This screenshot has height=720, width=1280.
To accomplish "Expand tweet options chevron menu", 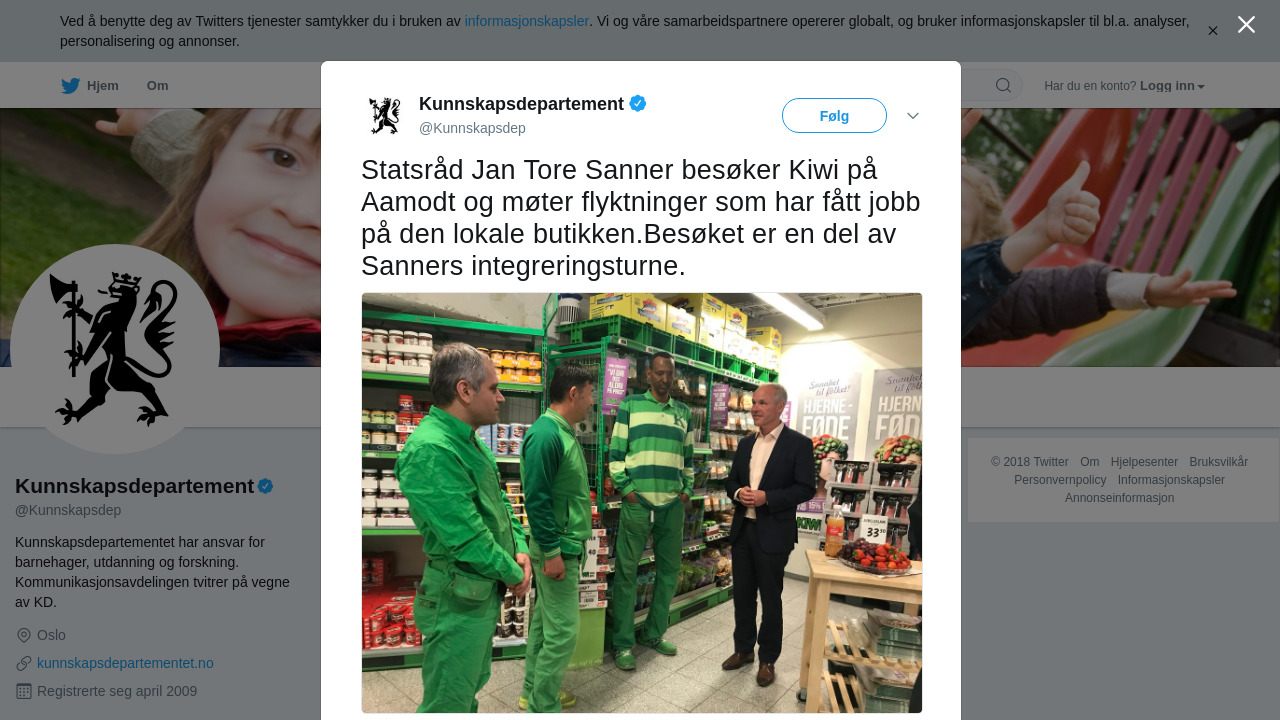I will [x=913, y=116].
